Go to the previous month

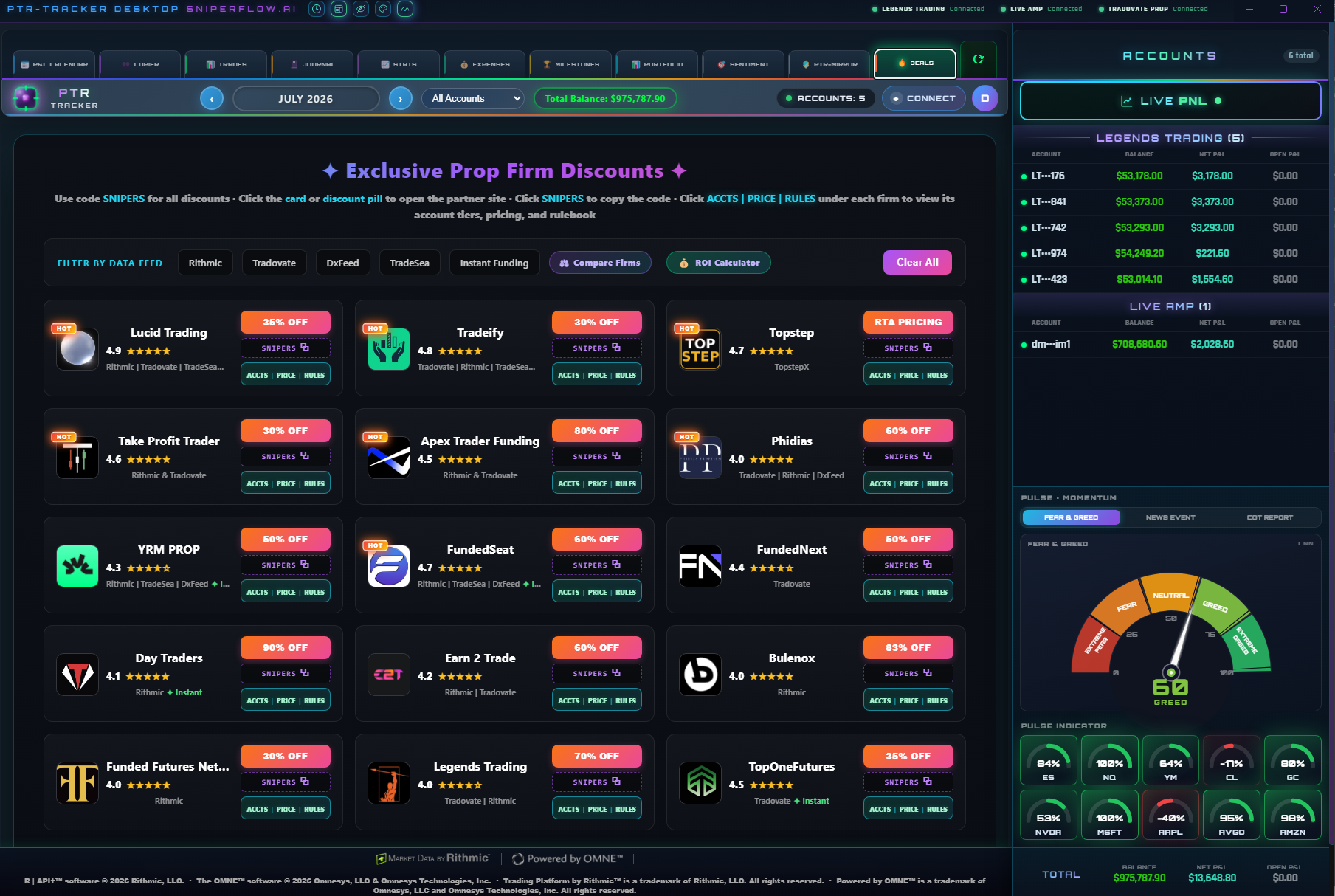point(212,98)
